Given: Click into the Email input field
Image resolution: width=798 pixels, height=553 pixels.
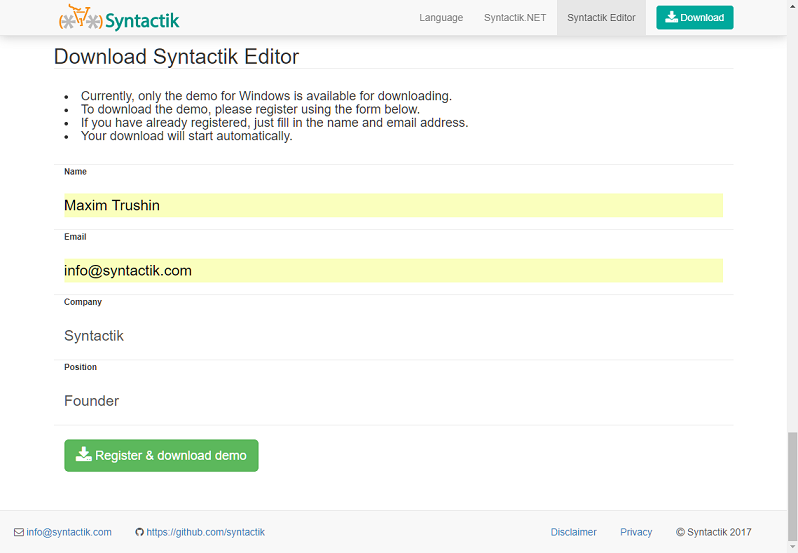Looking at the screenshot, I should pyautogui.click(x=393, y=270).
